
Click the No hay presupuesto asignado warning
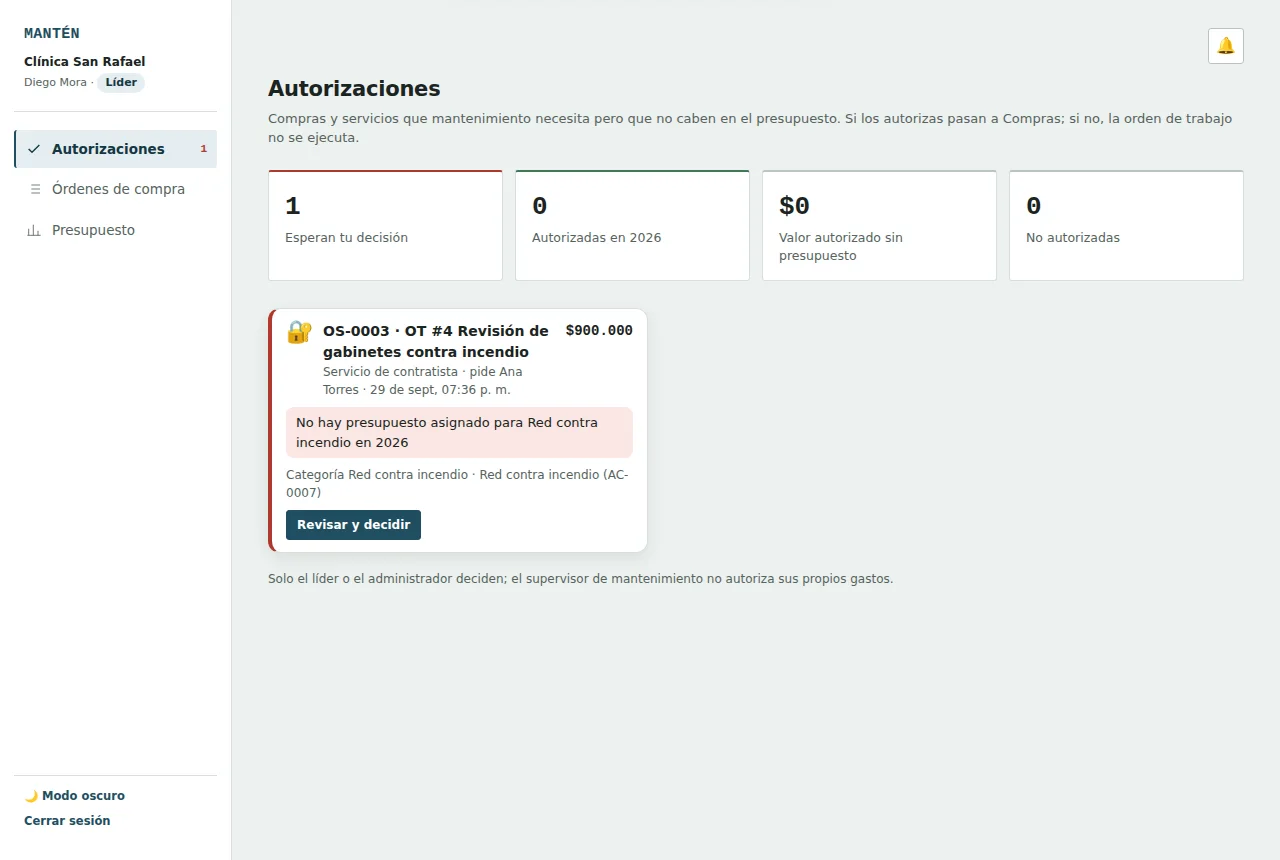(x=459, y=432)
